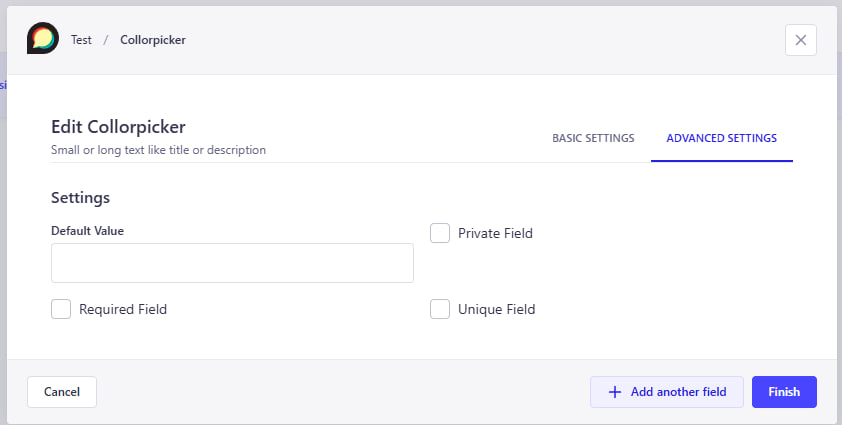This screenshot has height=425, width=842.
Task: Click the app logo icon in the header
Action: (x=43, y=39)
